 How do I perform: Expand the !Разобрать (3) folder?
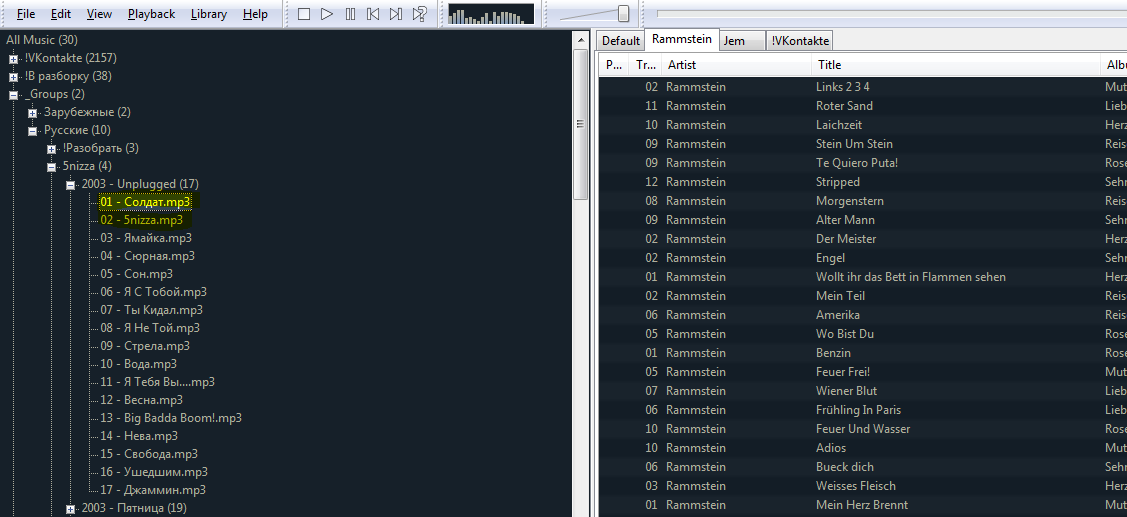pyautogui.click(x=52, y=149)
